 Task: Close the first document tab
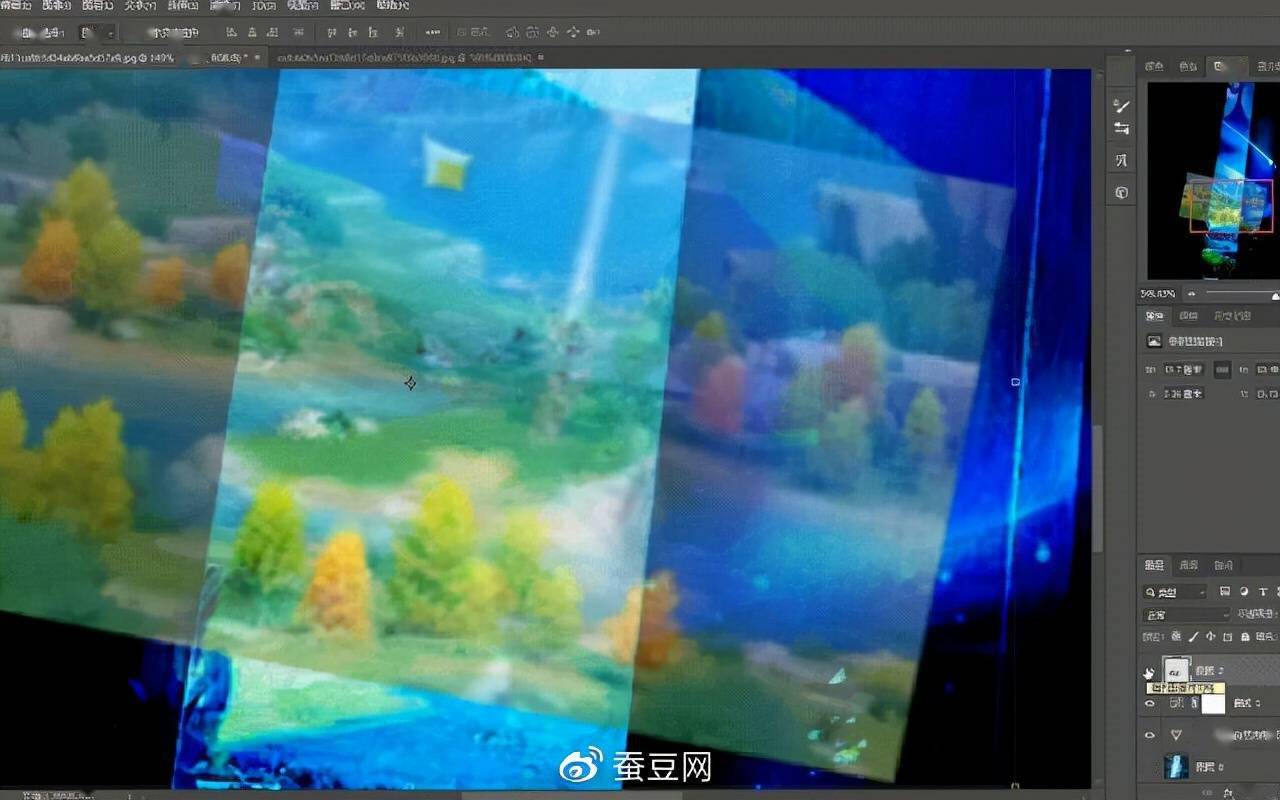259,58
